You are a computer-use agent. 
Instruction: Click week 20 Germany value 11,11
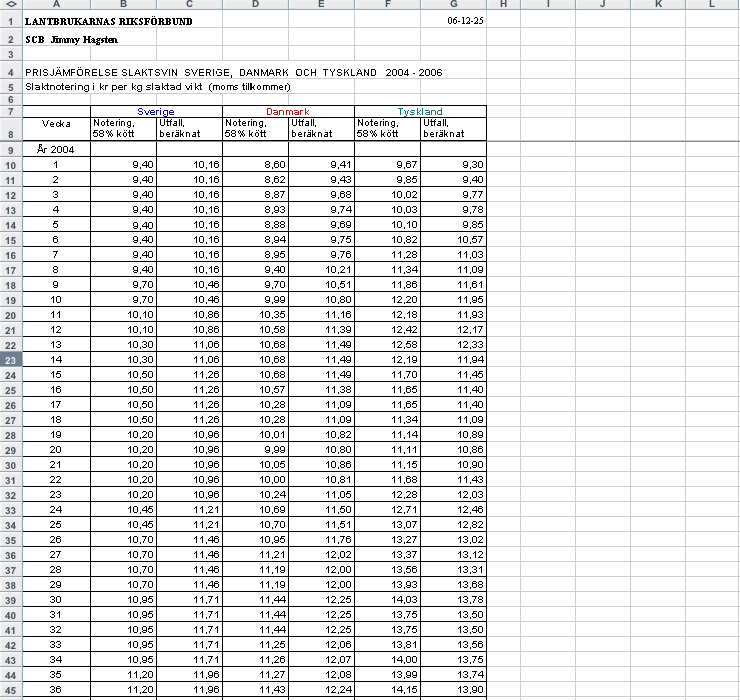click(387, 450)
